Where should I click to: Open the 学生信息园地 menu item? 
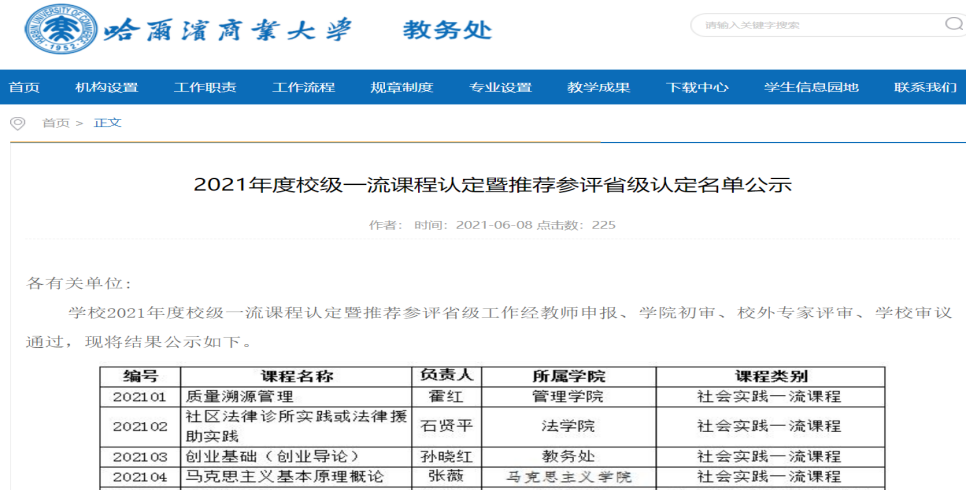[x=811, y=87]
